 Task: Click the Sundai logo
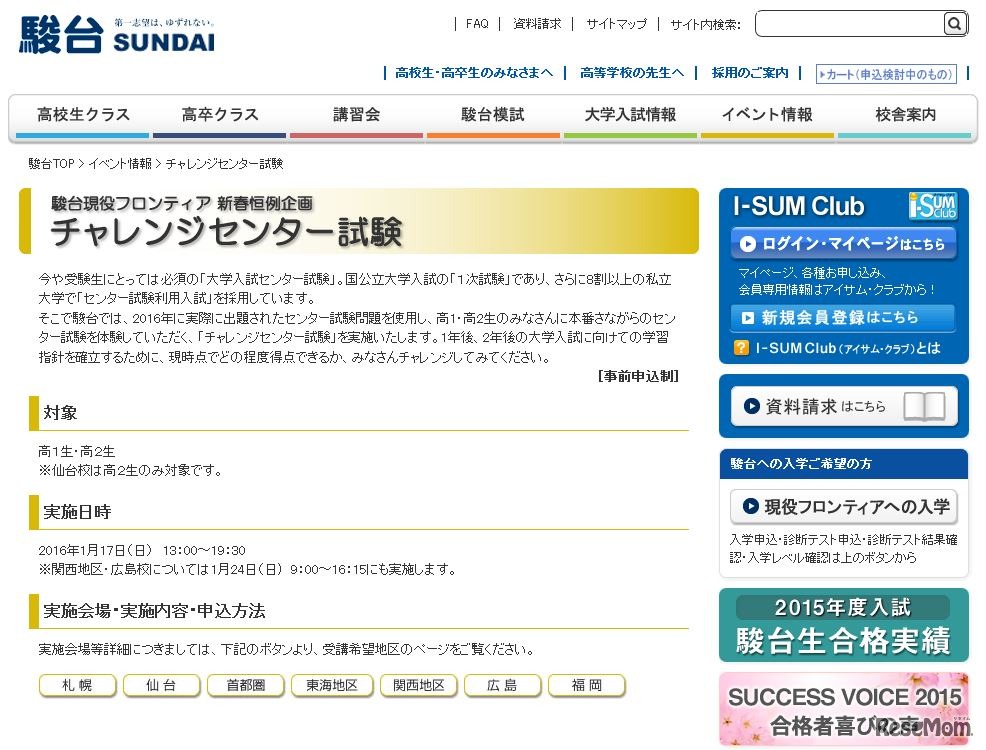coord(117,35)
